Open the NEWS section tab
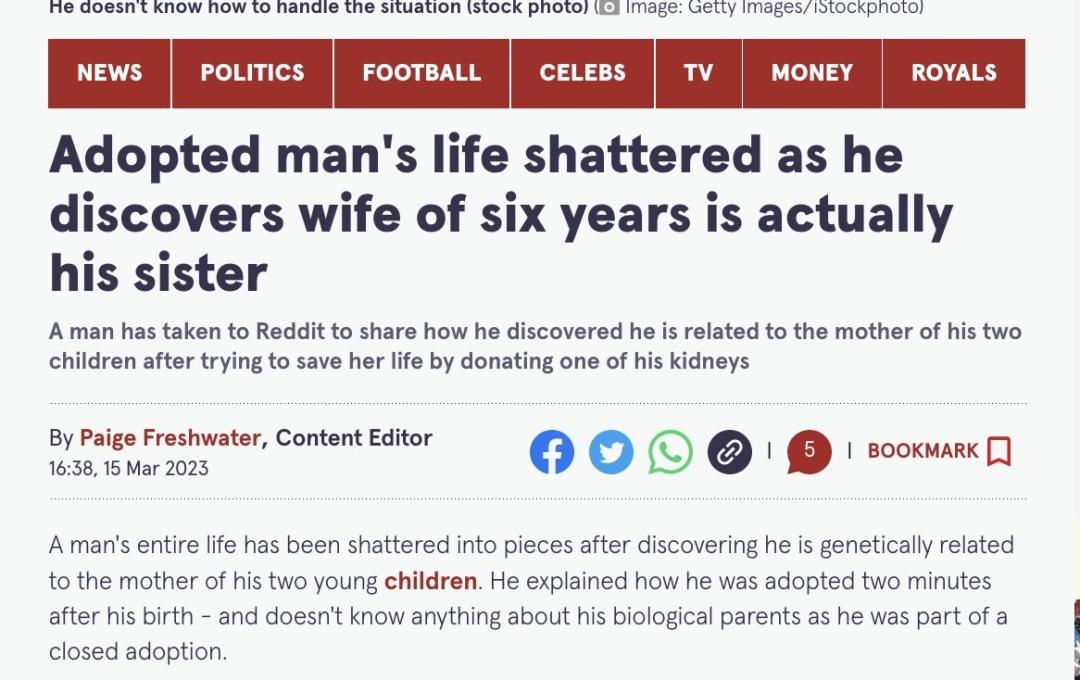The width and height of the screenshot is (1080, 680). pyautogui.click(x=110, y=73)
